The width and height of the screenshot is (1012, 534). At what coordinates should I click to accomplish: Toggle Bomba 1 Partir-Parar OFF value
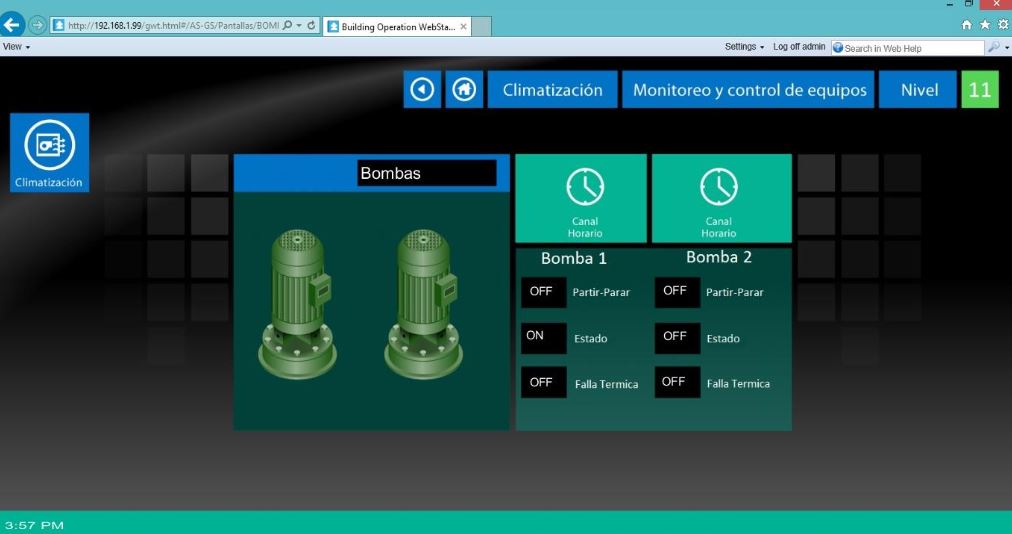(x=543, y=292)
